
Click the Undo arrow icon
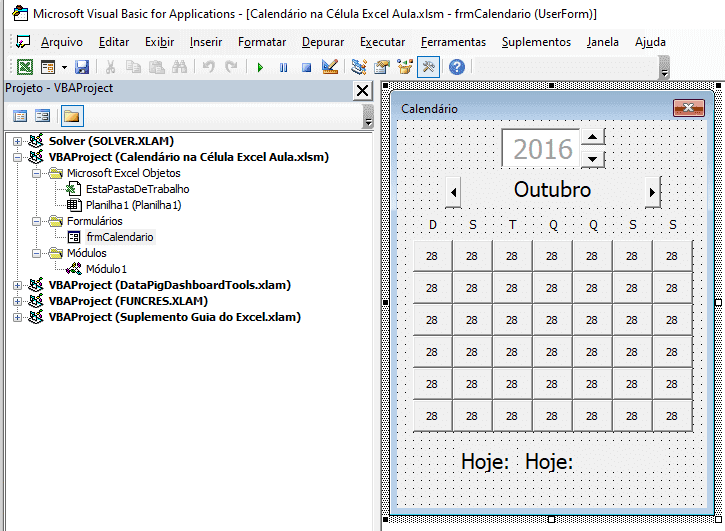(x=209, y=68)
